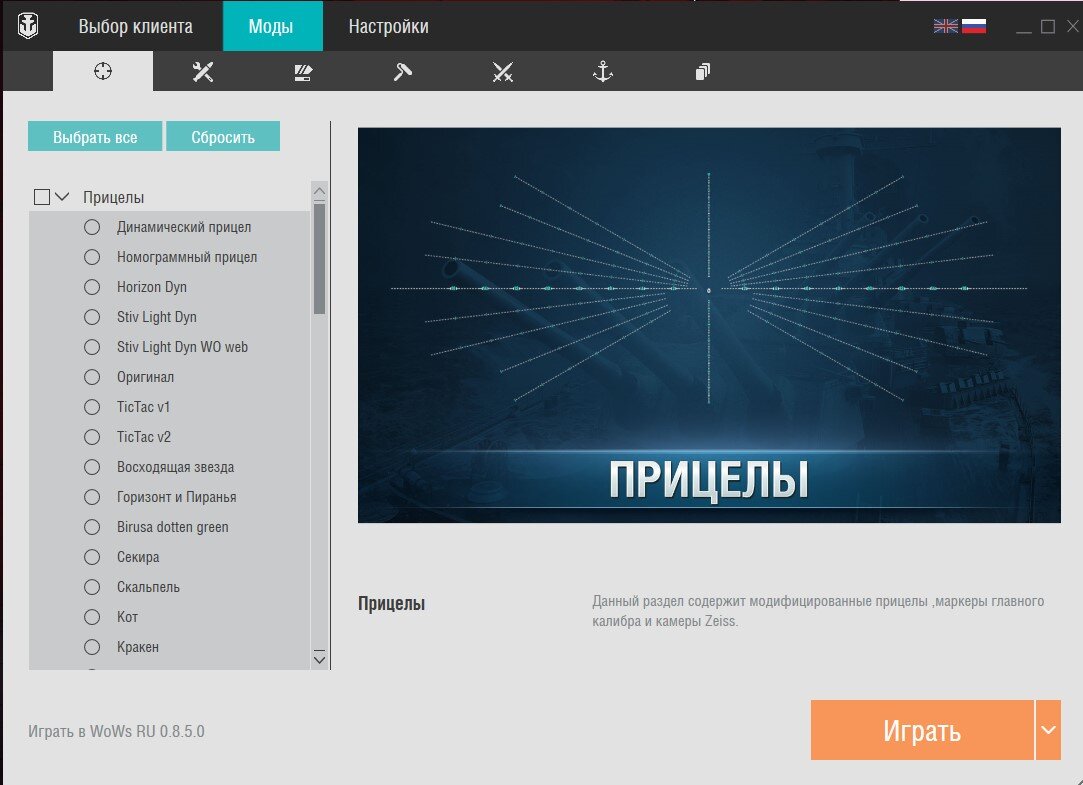
Task: Pick the Скальпель radio option
Action: (92, 587)
